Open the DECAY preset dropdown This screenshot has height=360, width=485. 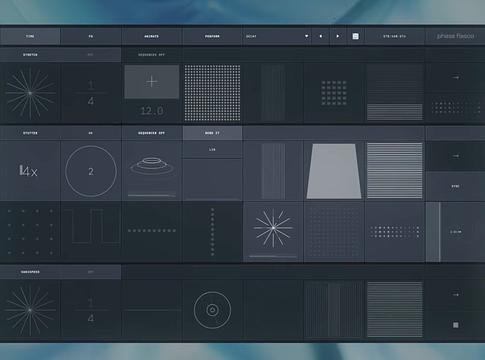coord(277,36)
